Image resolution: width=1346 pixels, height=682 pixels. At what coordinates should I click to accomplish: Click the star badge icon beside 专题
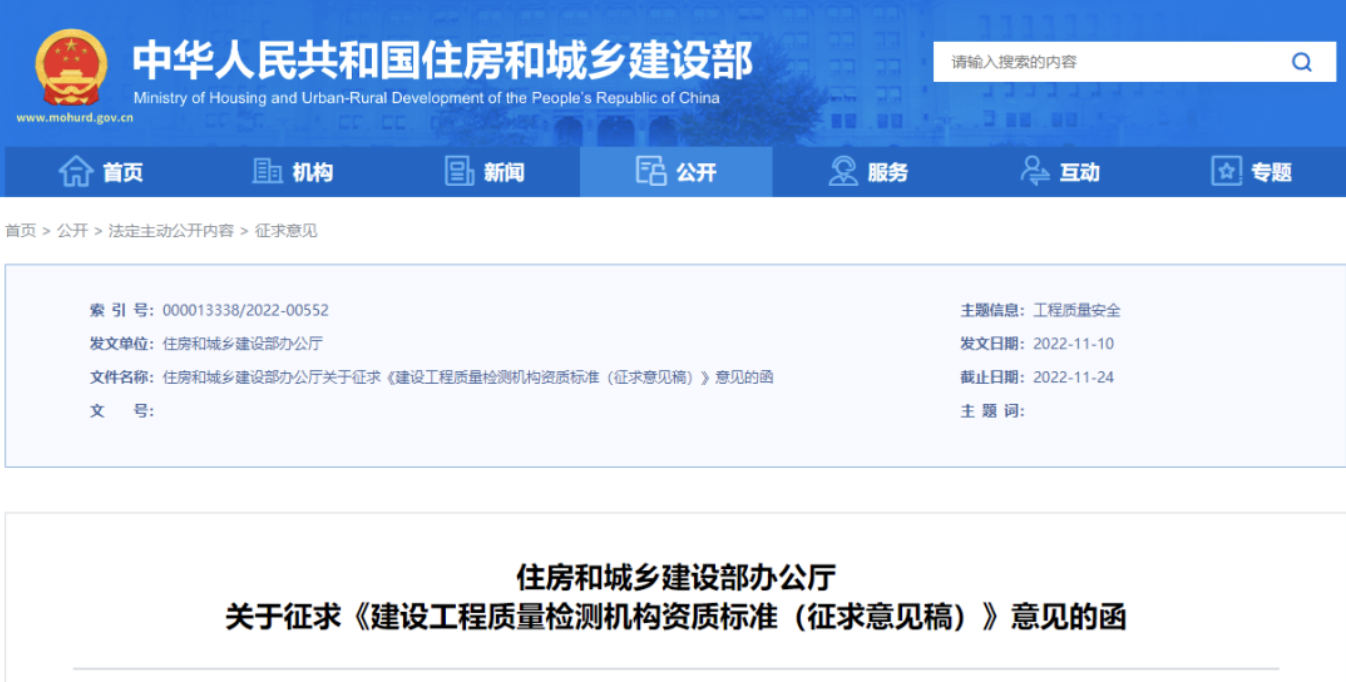(1226, 171)
